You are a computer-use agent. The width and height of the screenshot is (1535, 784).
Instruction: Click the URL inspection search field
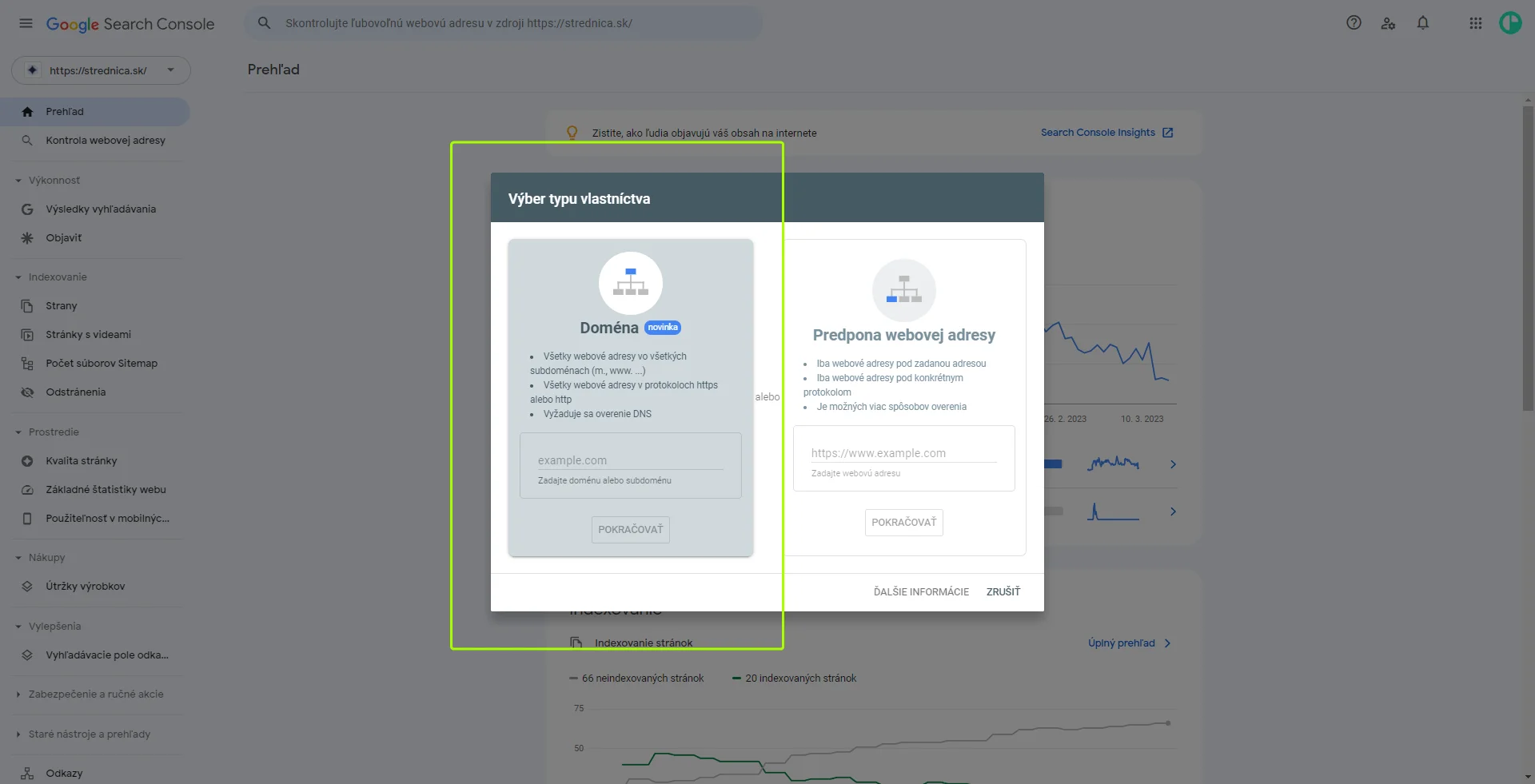click(504, 23)
